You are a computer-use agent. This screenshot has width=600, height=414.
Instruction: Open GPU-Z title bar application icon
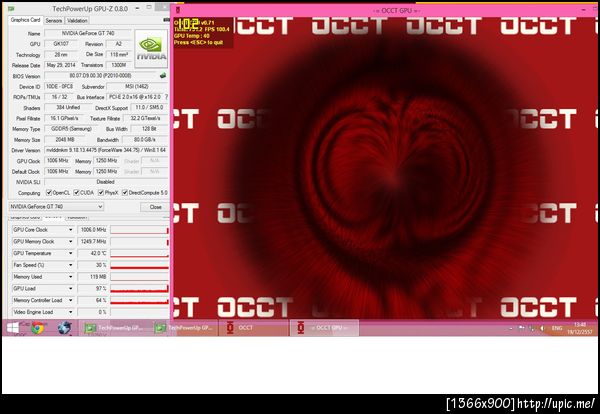pyautogui.click(x=11, y=8)
